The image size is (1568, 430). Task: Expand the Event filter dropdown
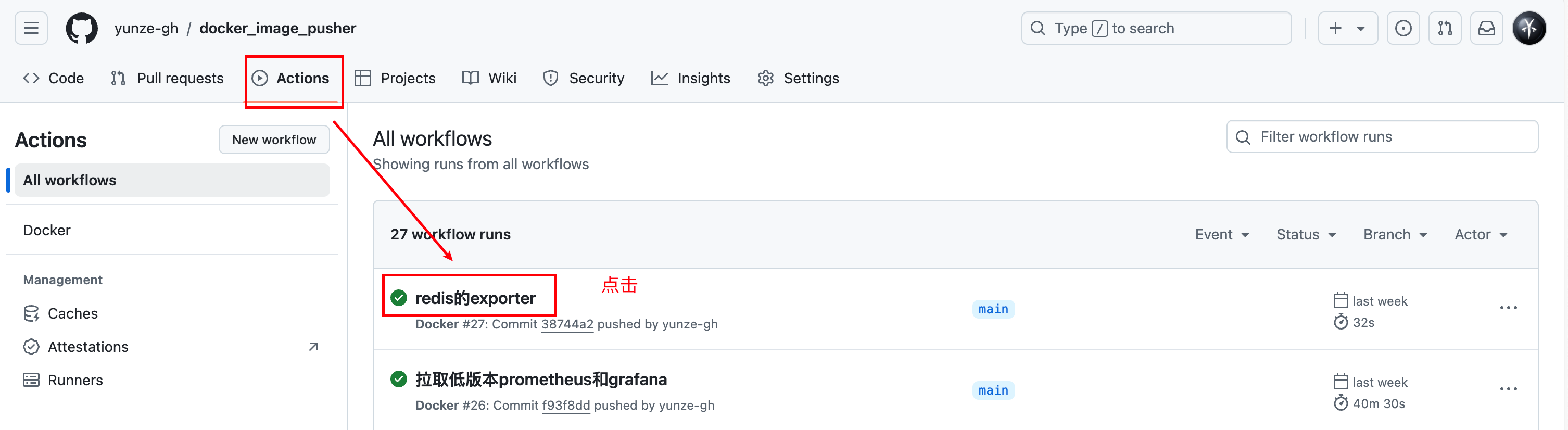point(1222,234)
